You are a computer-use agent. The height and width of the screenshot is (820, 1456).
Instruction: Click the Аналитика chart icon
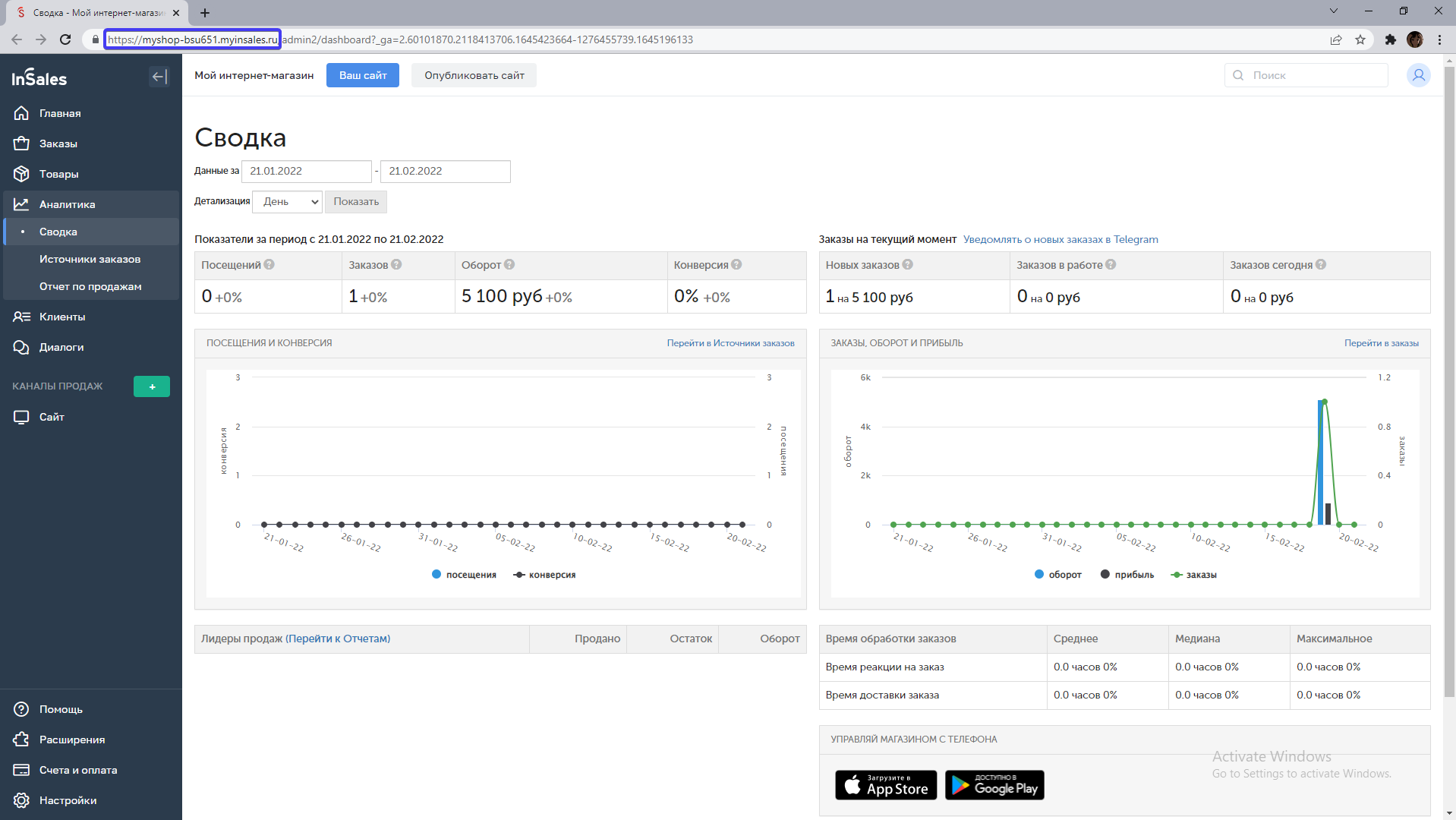(21, 204)
